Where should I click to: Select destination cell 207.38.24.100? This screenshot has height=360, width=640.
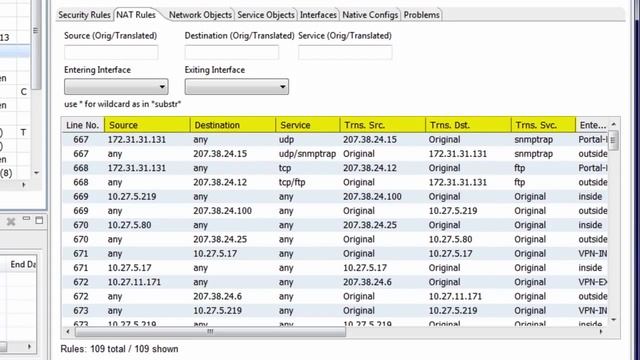(222, 211)
